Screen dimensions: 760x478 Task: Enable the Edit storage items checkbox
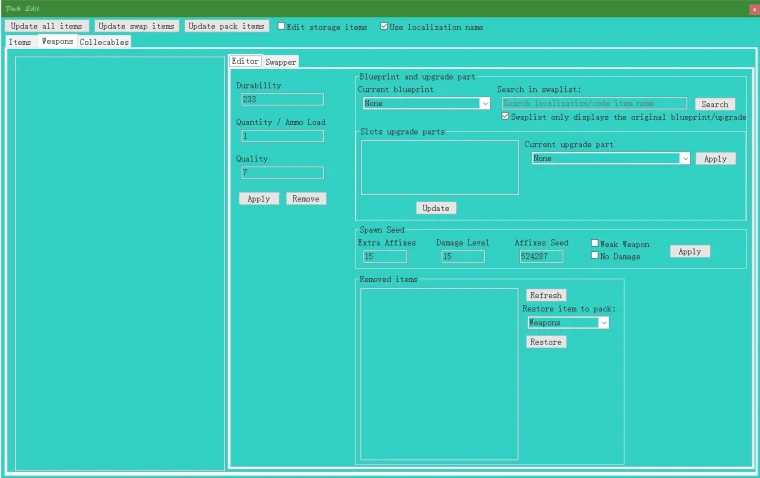tap(282, 27)
